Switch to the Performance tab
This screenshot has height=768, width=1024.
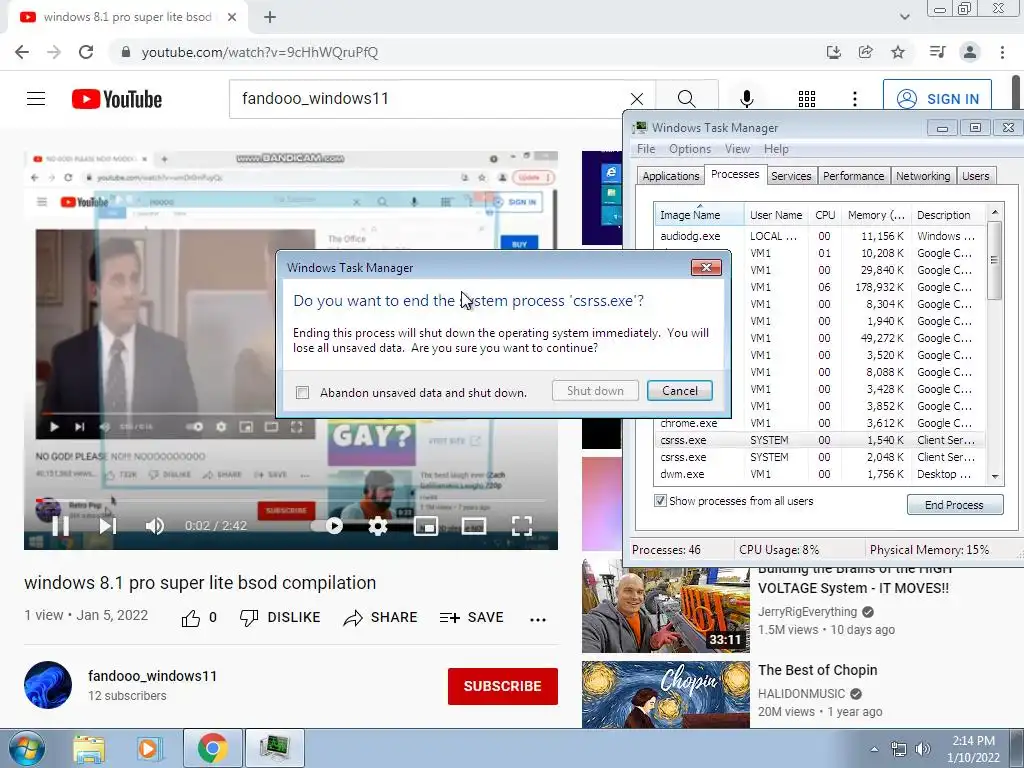point(854,176)
